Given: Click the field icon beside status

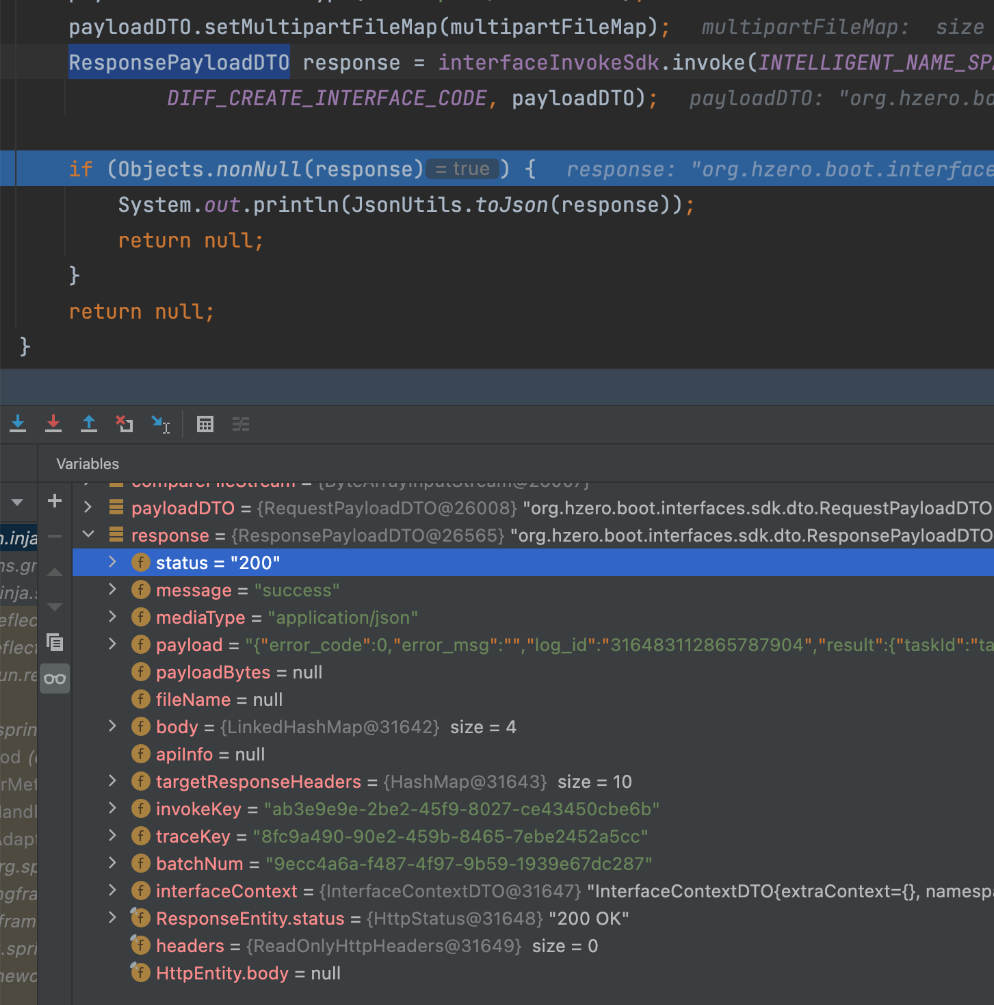Looking at the screenshot, I should click(x=140, y=563).
